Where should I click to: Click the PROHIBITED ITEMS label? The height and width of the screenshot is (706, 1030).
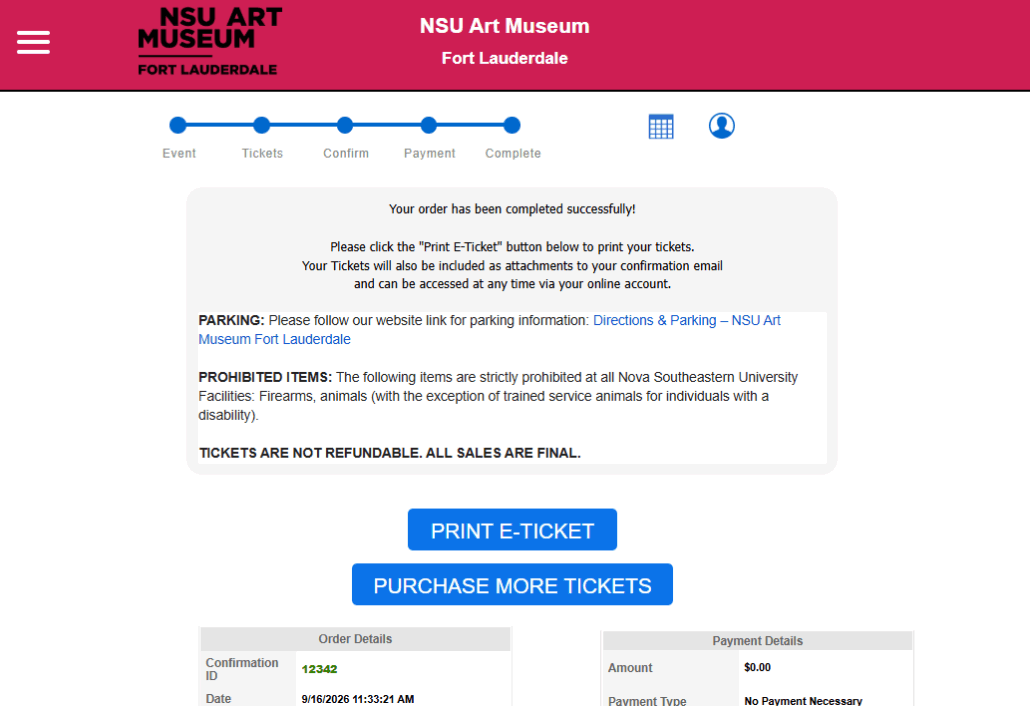(265, 377)
